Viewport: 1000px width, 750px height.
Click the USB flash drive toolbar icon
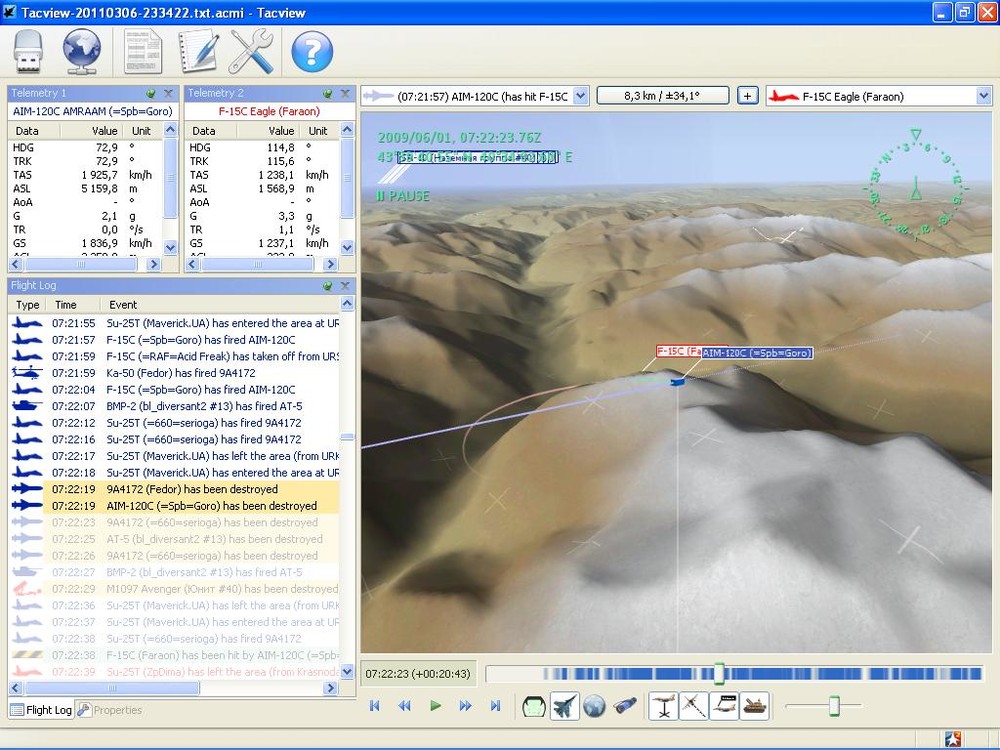coord(28,52)
